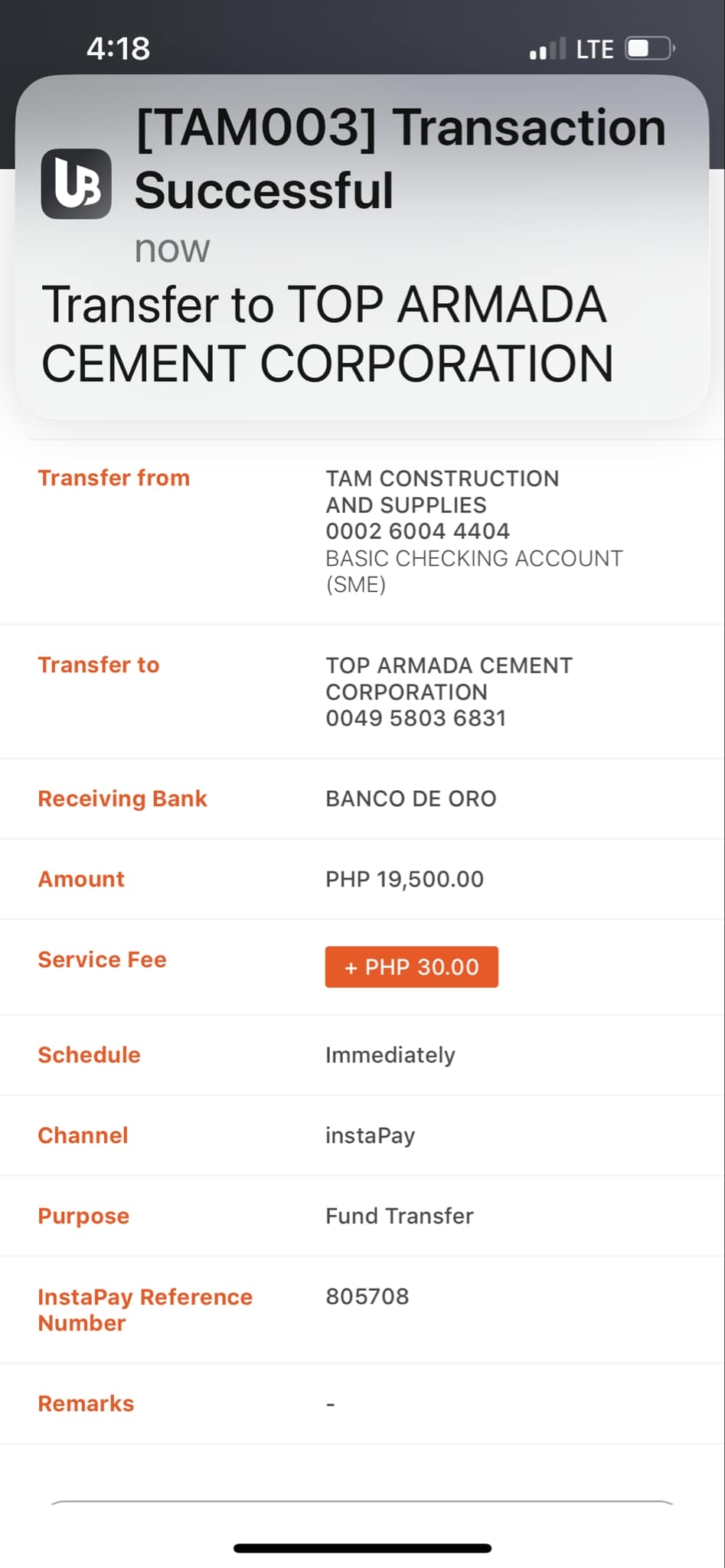Tap the Remarks row label
Image resolution: width=725 pixels, height=1568 pixels.
point(86,1403)
